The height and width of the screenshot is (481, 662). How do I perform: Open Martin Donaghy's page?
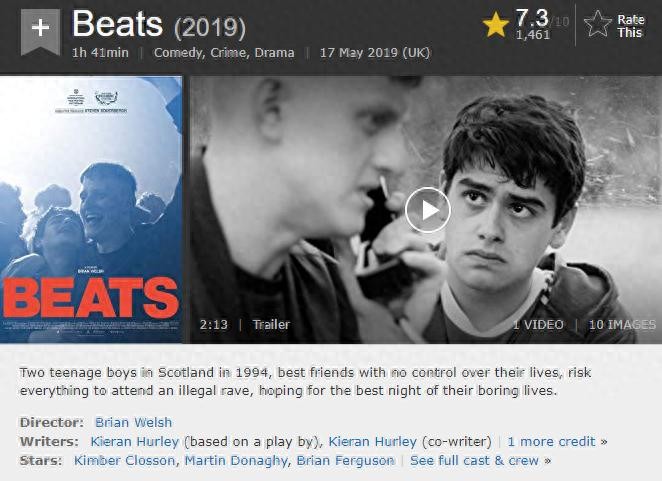click(237, 460)
